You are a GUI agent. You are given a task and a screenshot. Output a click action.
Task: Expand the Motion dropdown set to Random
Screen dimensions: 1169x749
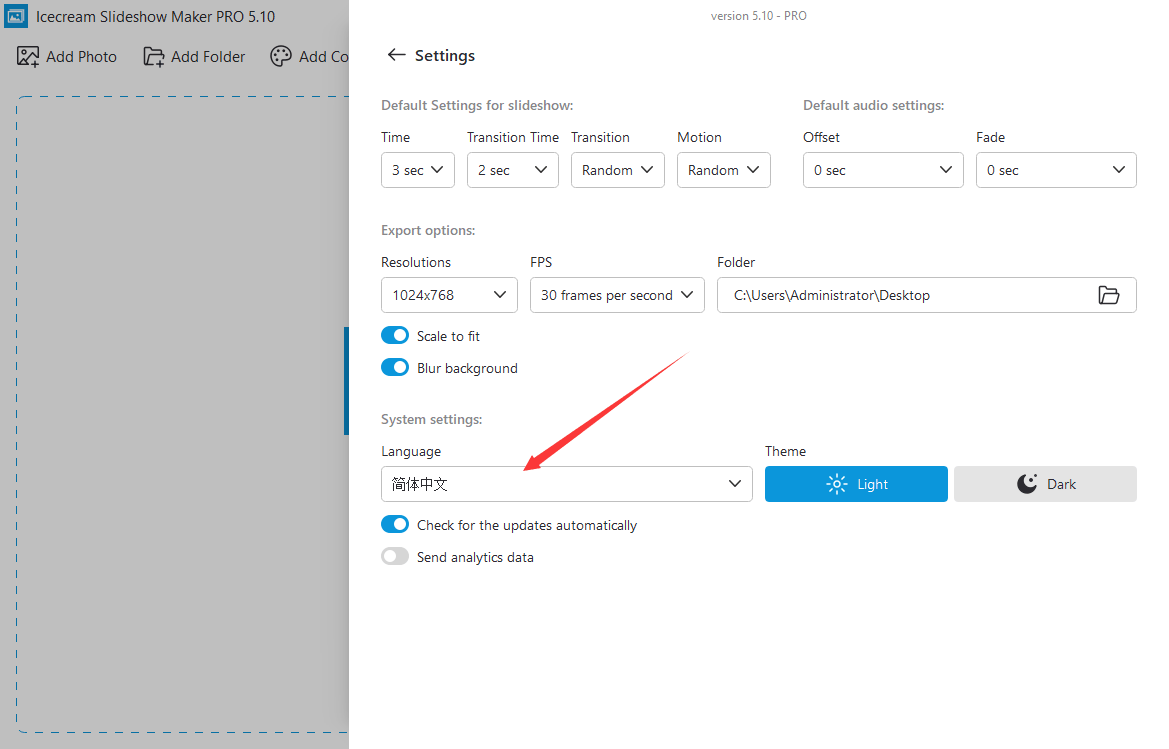click(724, 170)
